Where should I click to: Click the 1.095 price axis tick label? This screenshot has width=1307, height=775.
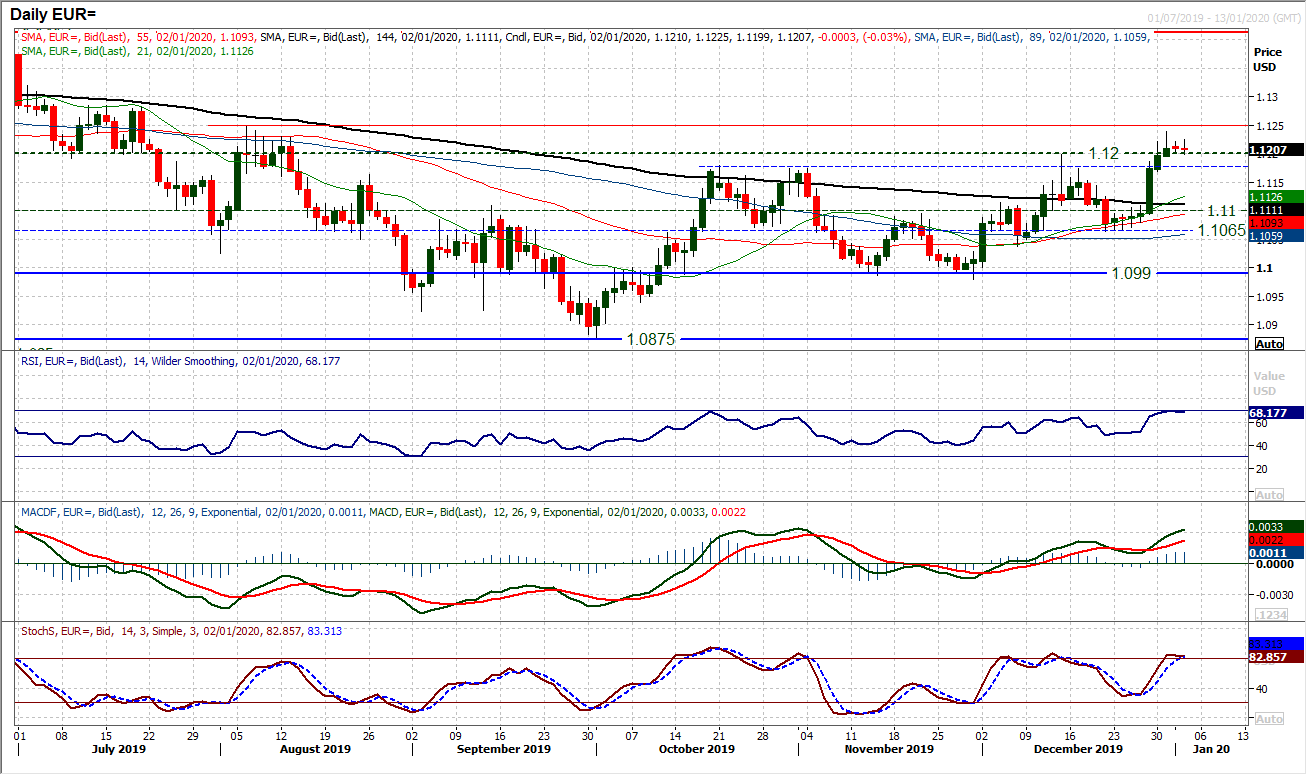1268,296
